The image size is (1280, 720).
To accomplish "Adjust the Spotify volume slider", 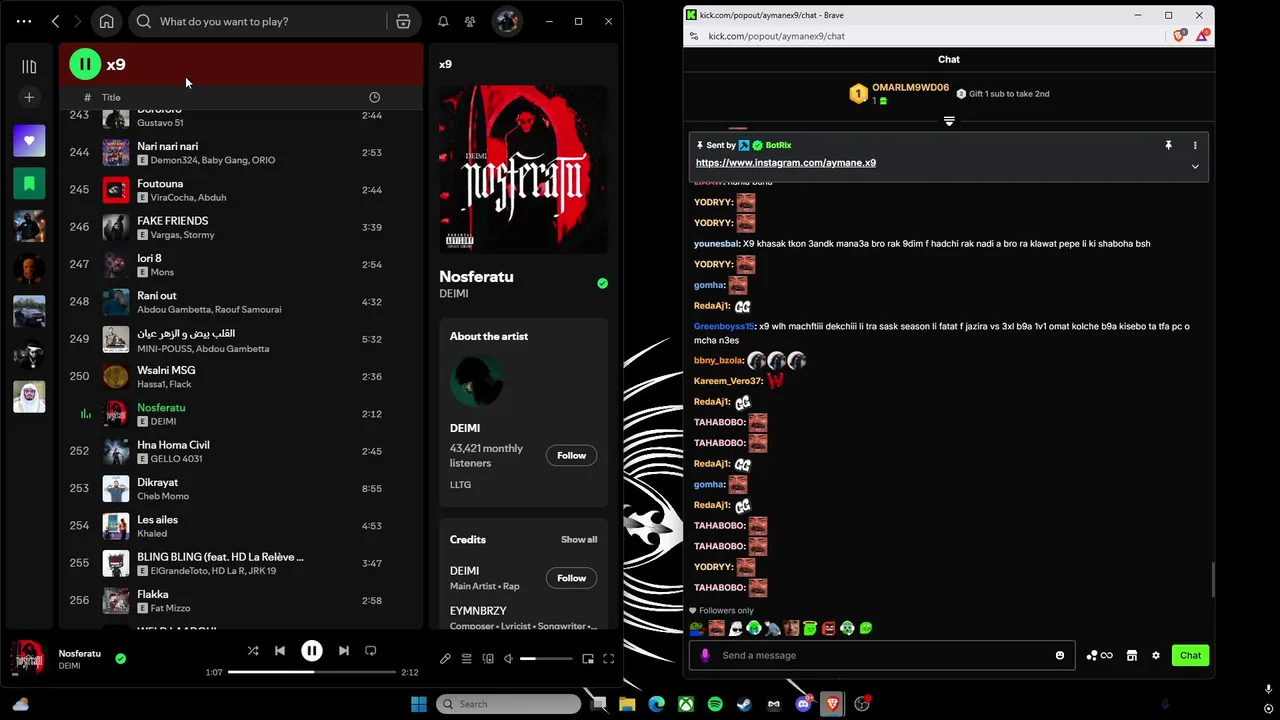I will click(547, 659).
